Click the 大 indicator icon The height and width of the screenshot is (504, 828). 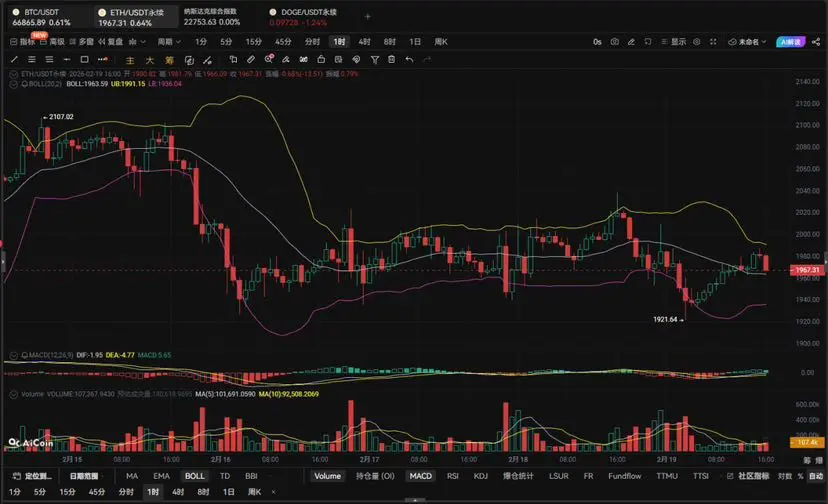(149, 60)
